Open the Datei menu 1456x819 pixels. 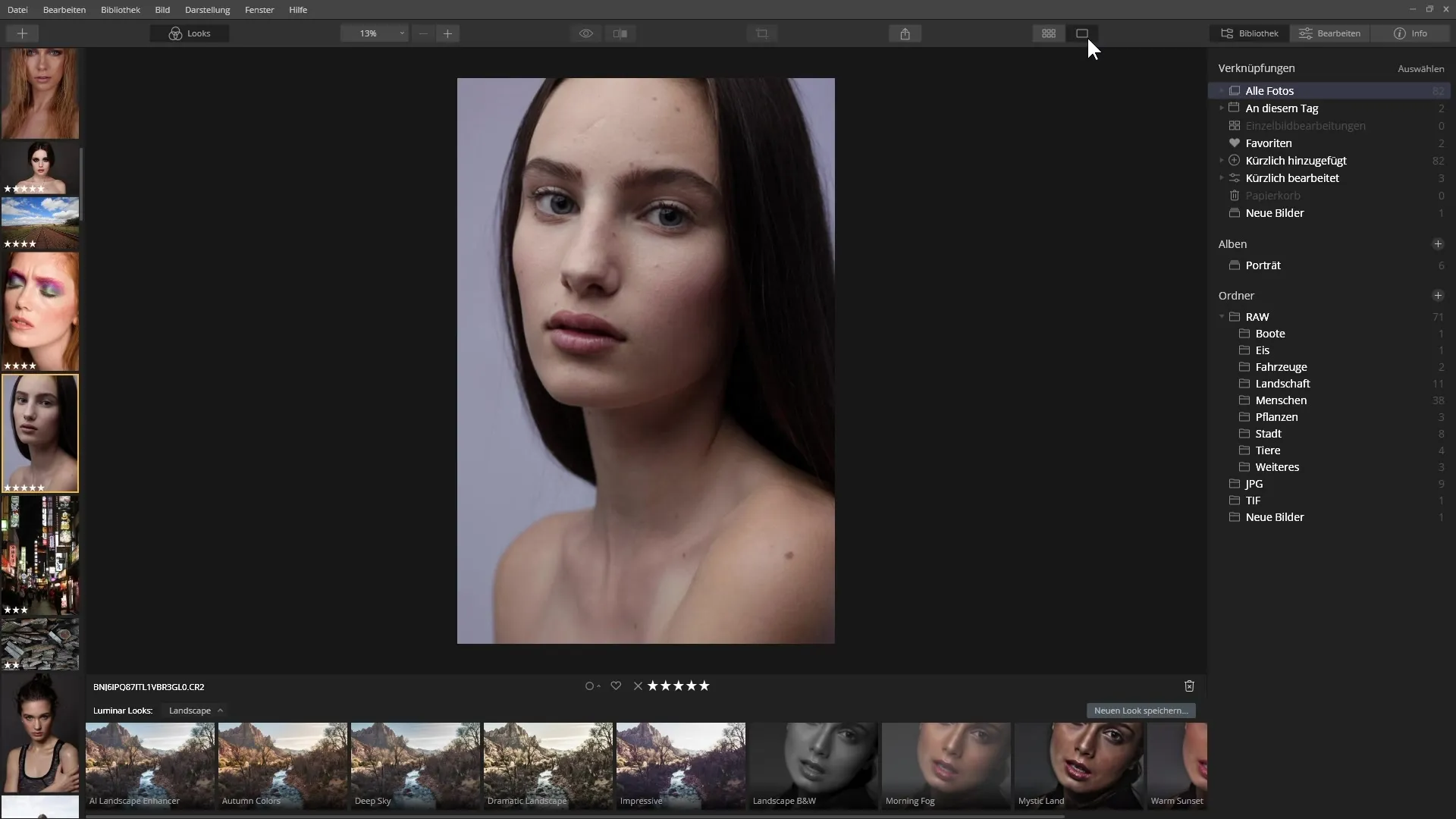pos(17,10)
